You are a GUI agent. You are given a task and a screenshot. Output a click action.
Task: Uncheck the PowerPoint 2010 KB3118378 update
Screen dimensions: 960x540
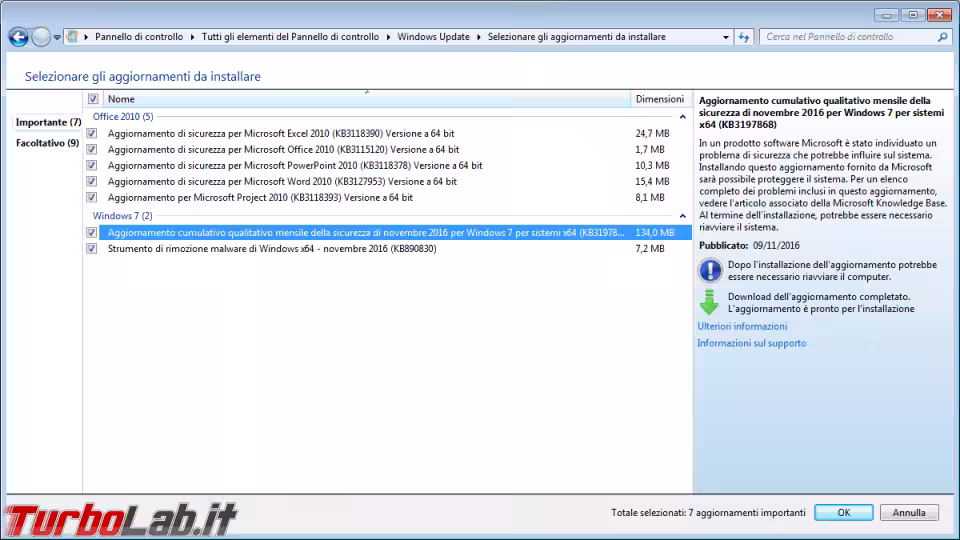point(92,165)
